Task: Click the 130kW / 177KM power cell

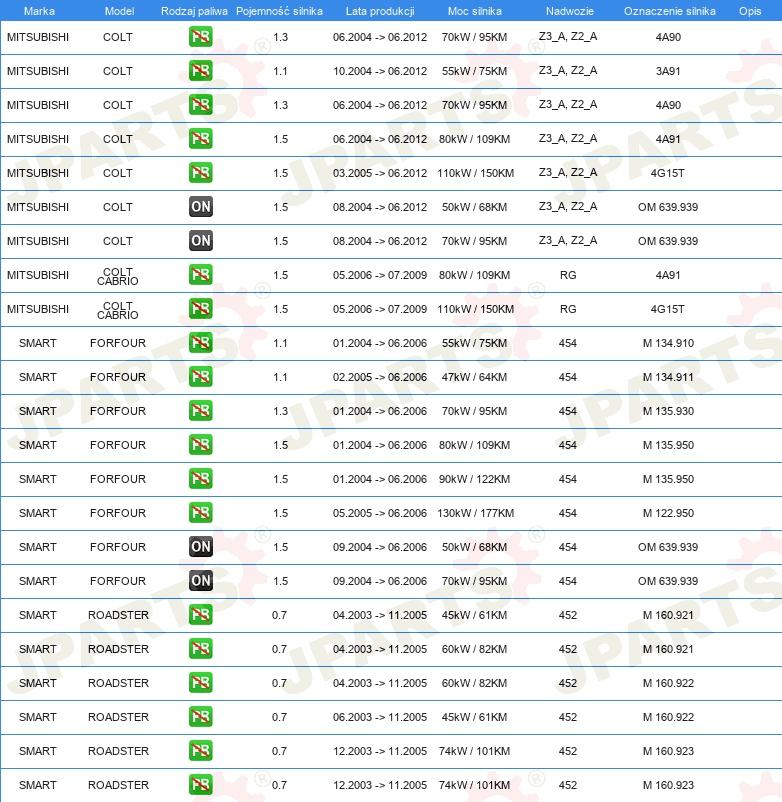Action: (x=475, y=513)
